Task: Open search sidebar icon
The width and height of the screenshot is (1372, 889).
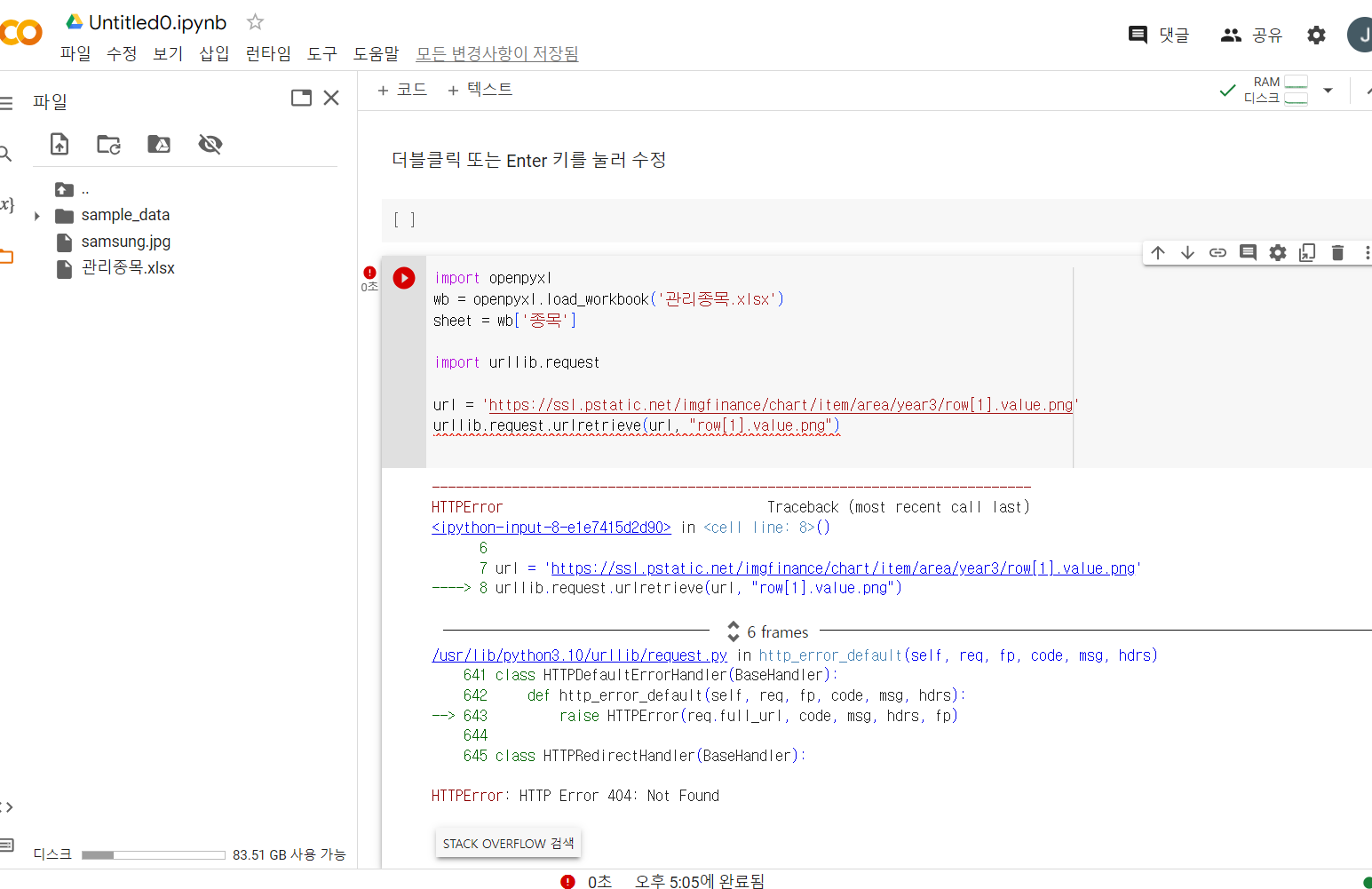Action: [x=5, y=154]
